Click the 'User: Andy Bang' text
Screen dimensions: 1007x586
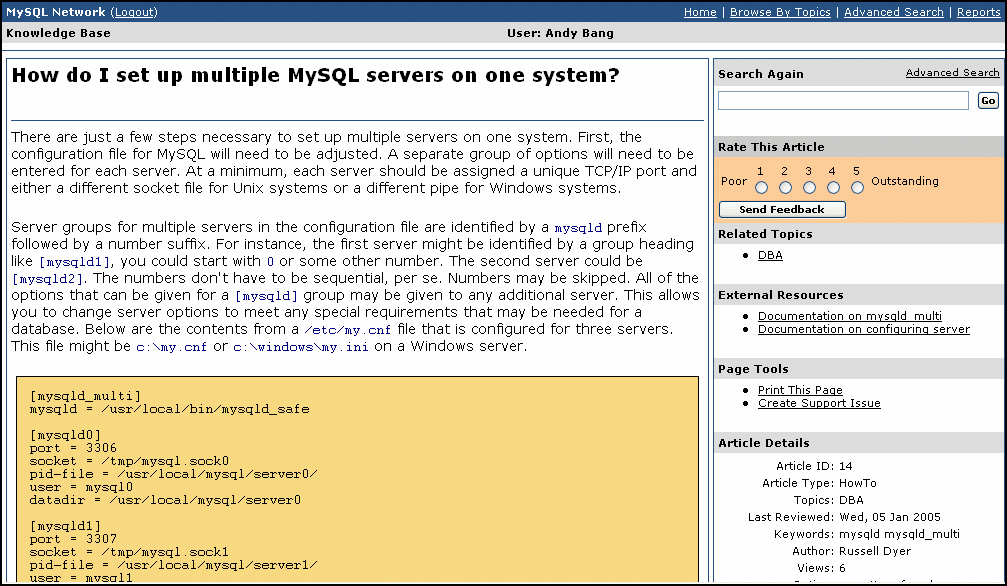[560, 33]
